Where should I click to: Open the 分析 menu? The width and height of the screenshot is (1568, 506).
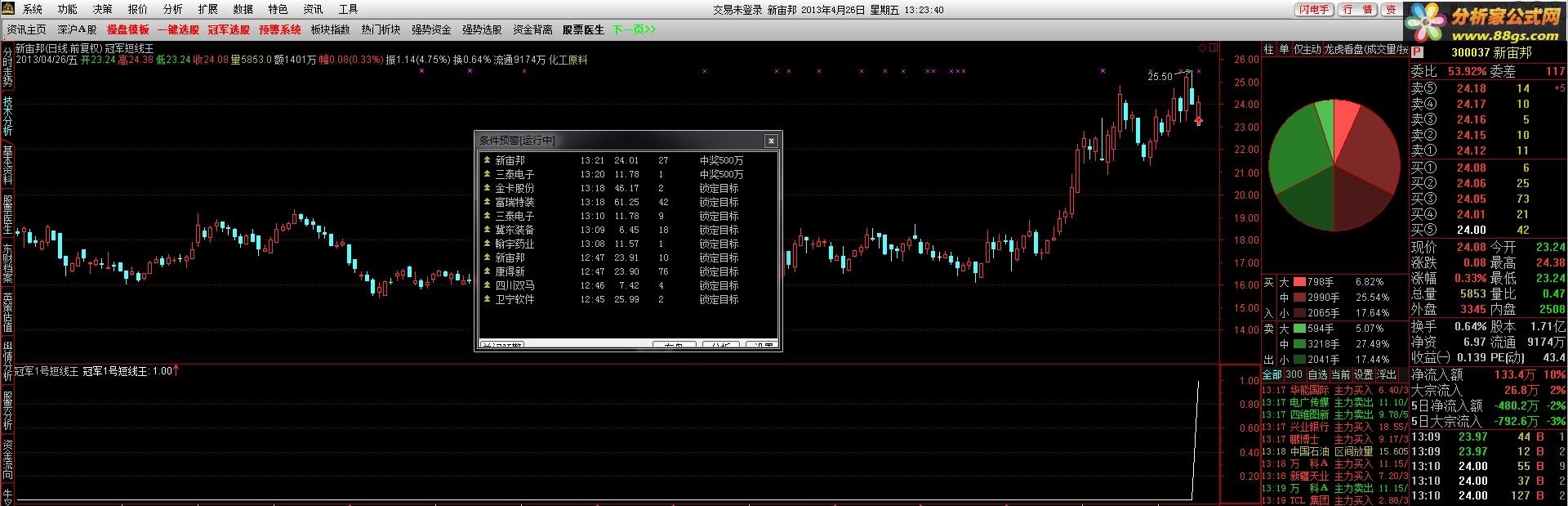click(x=173, y=10)
